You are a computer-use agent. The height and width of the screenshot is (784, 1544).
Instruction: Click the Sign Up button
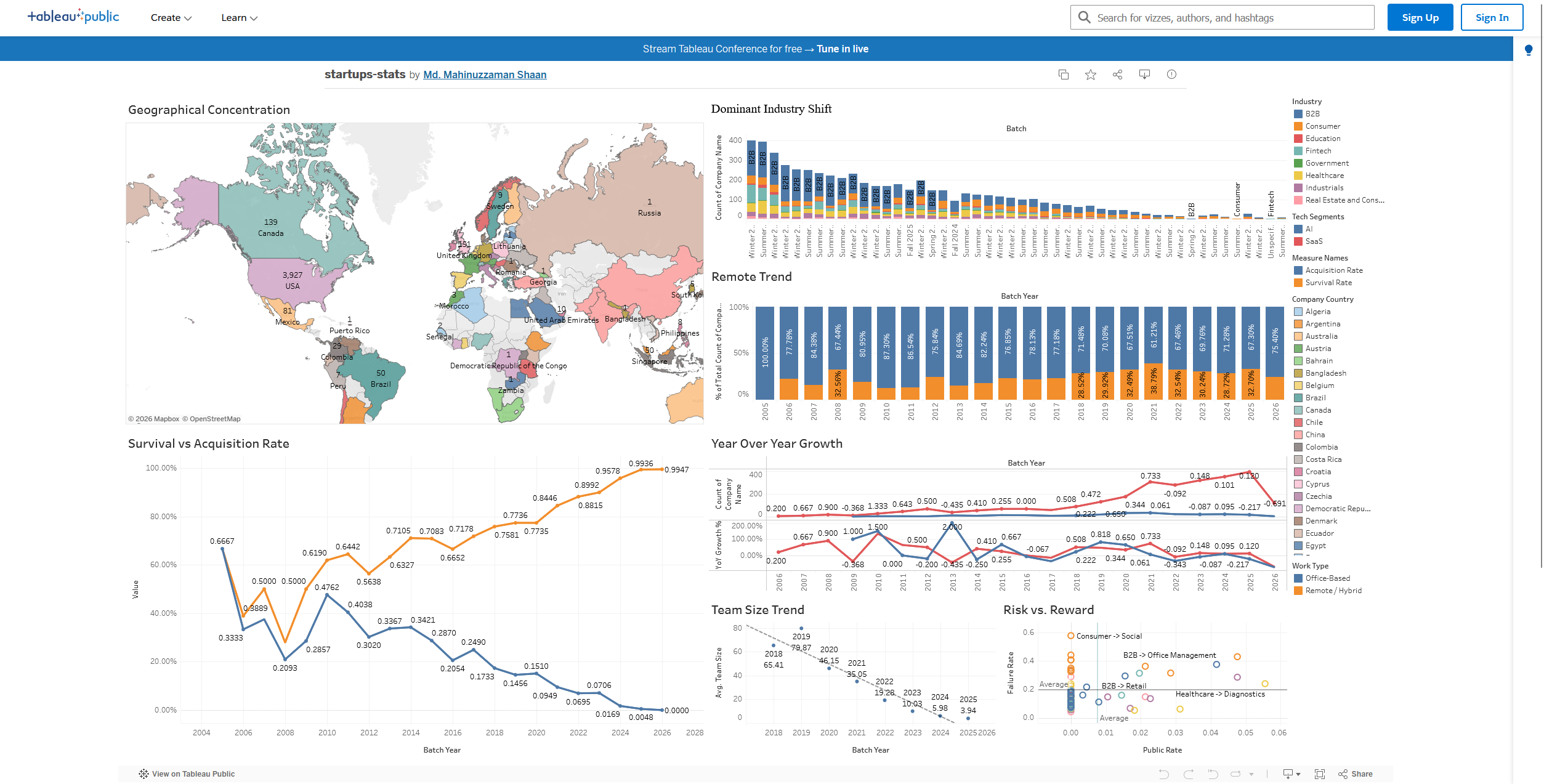1420,17
